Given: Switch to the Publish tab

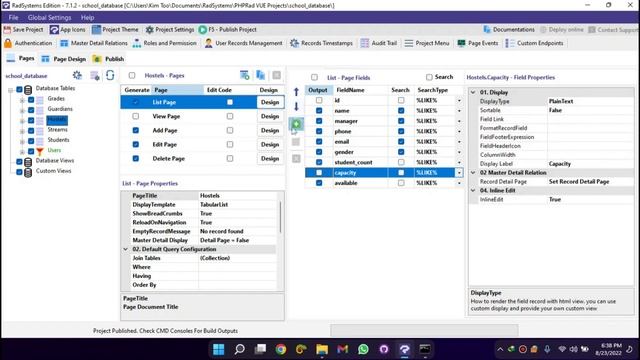Looking at the screenshot, I should pyautogui.click(x=109, y=59).
